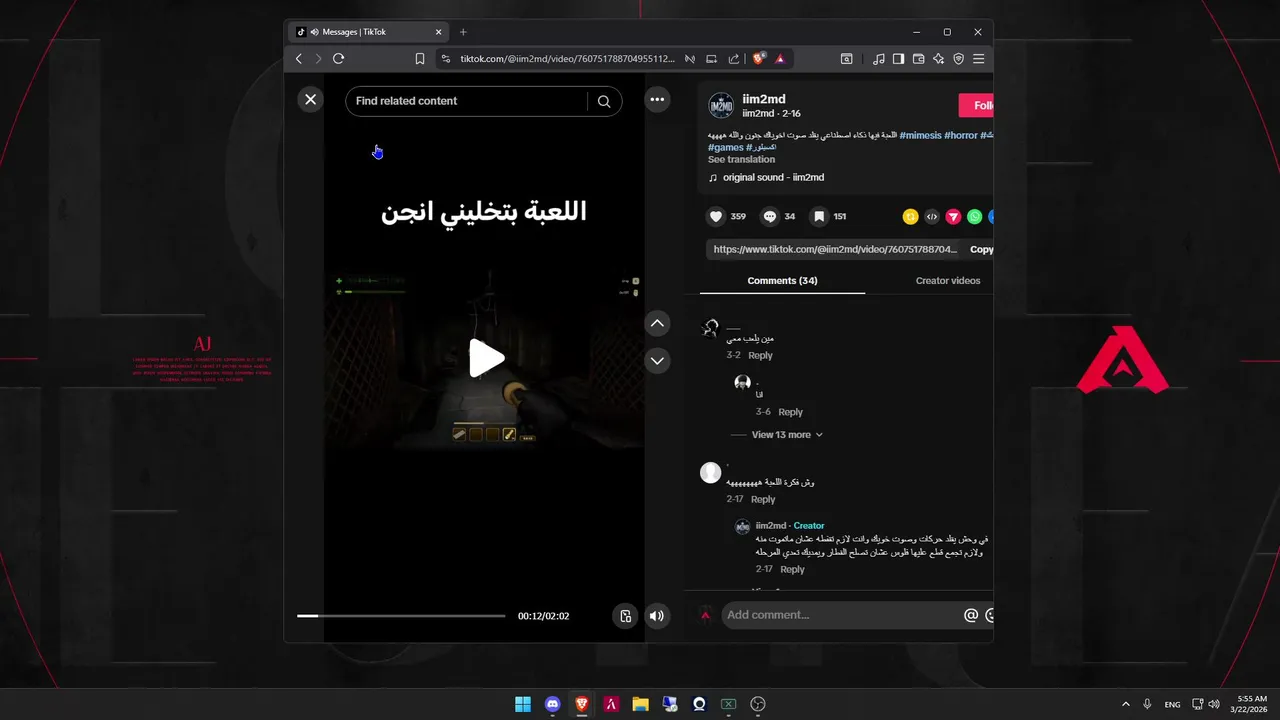Open the browser hamburger menu
The height and width of the screenshot is (720, 1280).
pos(978,59)
